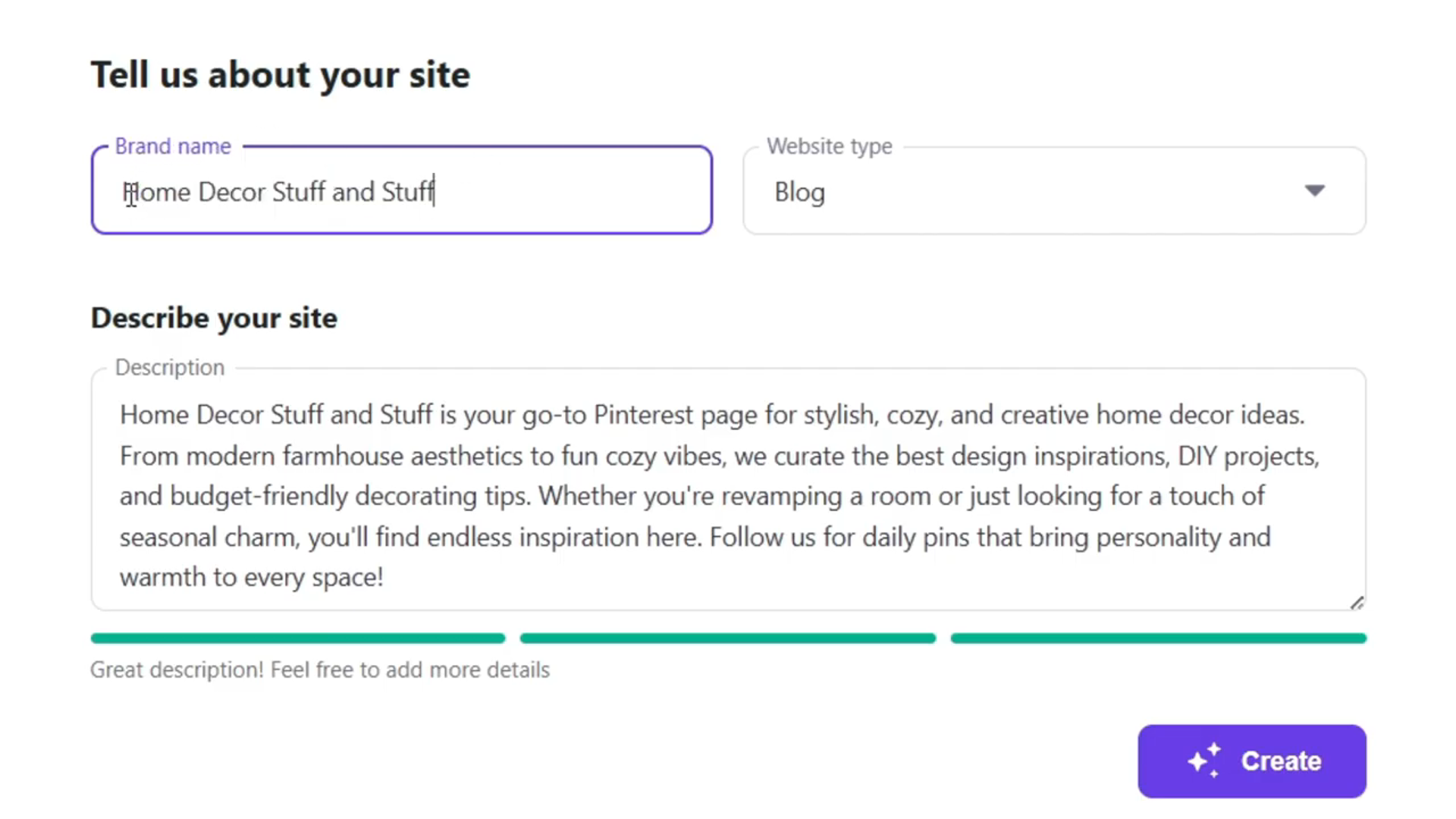Click the middle green strength bar segment
The image size is (1456, 819).
click(x=727, y=639)
